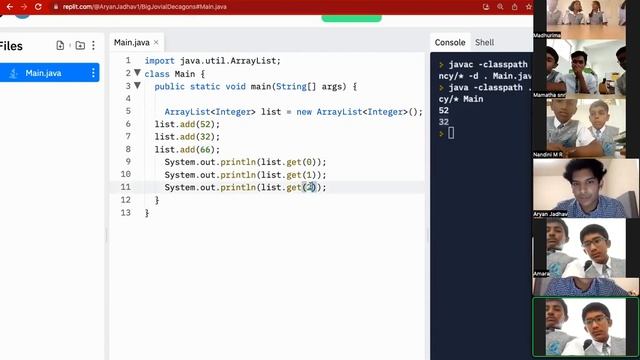The height and width of the screenshot is (360, 640).
Task: Go back with browser back arrow
Action: (x=9, y=7)
